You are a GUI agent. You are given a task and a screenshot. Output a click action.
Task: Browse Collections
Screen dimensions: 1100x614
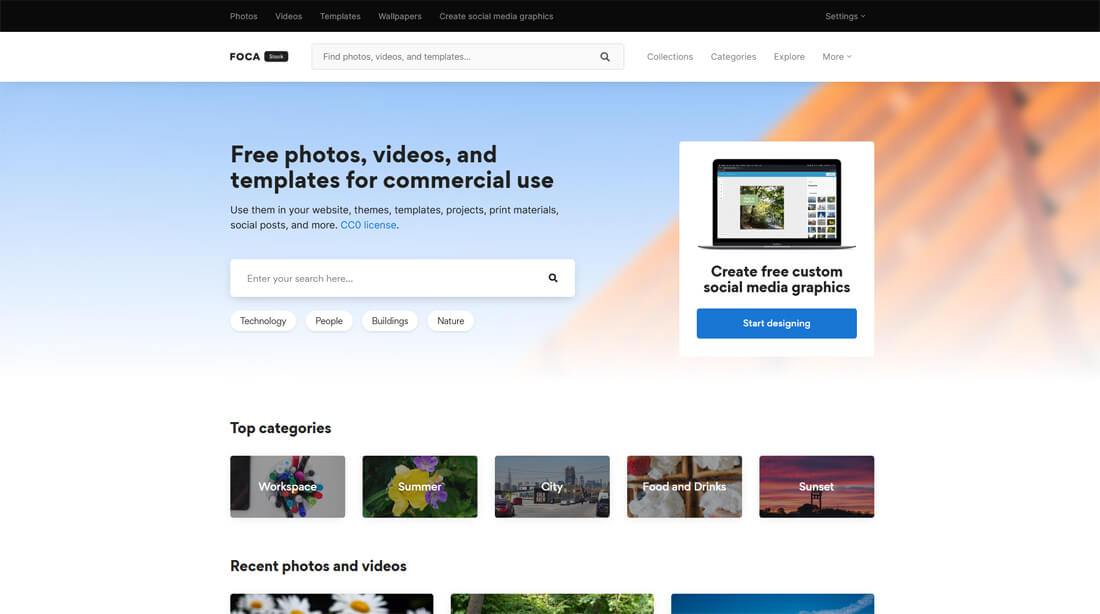tap(669, 57)
